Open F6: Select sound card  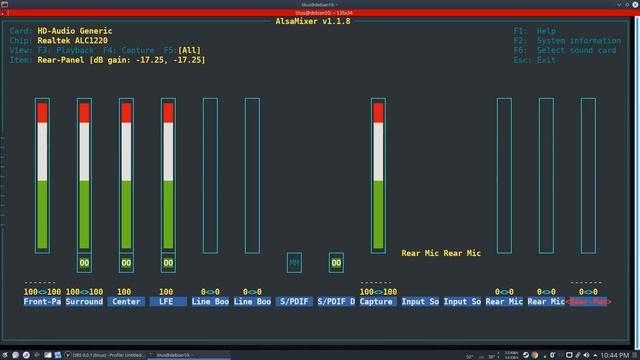click(565, 50)
